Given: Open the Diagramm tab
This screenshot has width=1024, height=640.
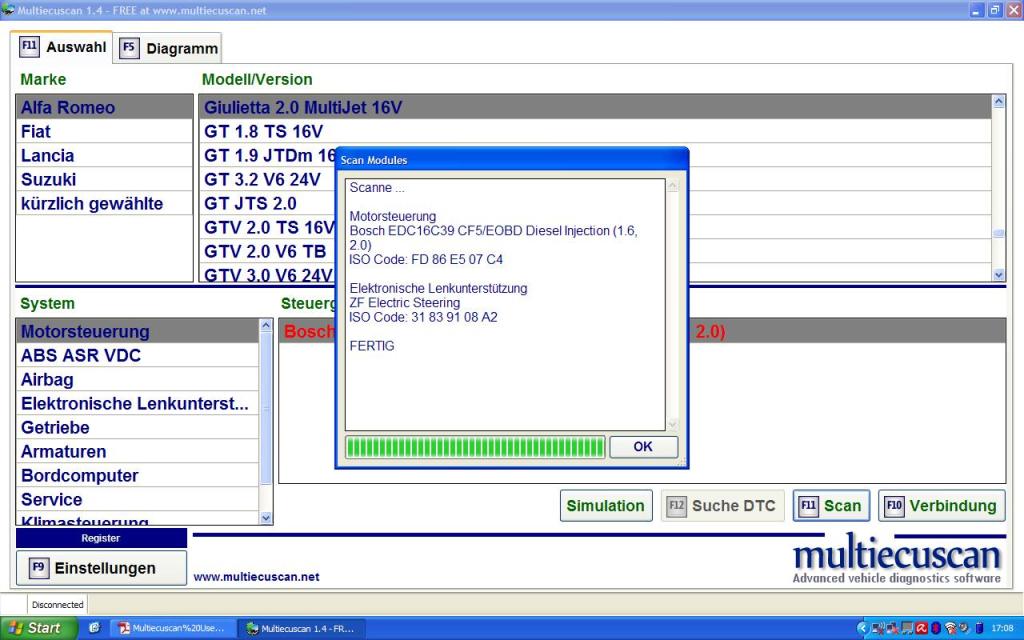Looking at the screenshot, I should click(168, 48).
